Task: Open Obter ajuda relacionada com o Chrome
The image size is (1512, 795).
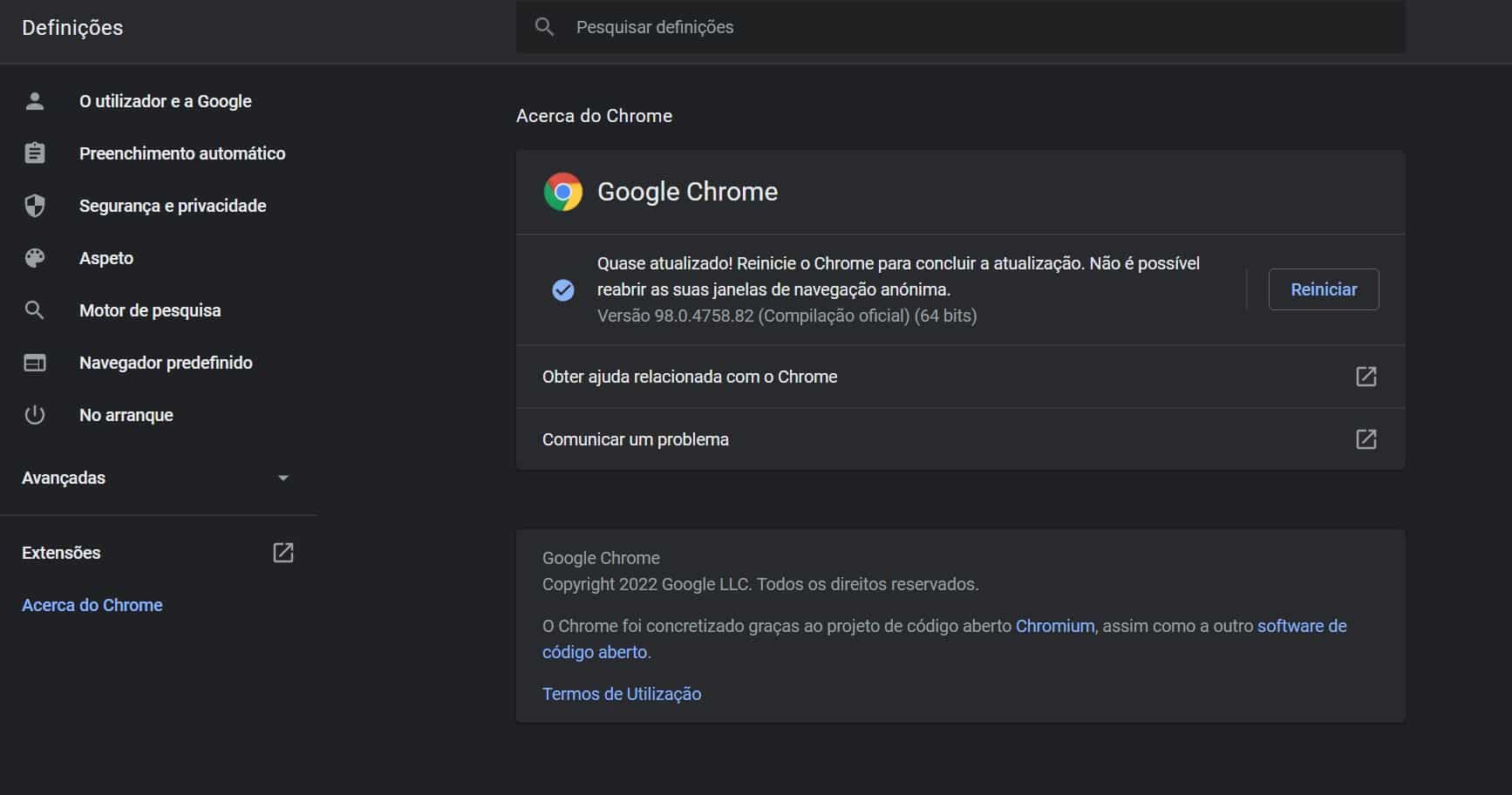Action: [690, 377]
